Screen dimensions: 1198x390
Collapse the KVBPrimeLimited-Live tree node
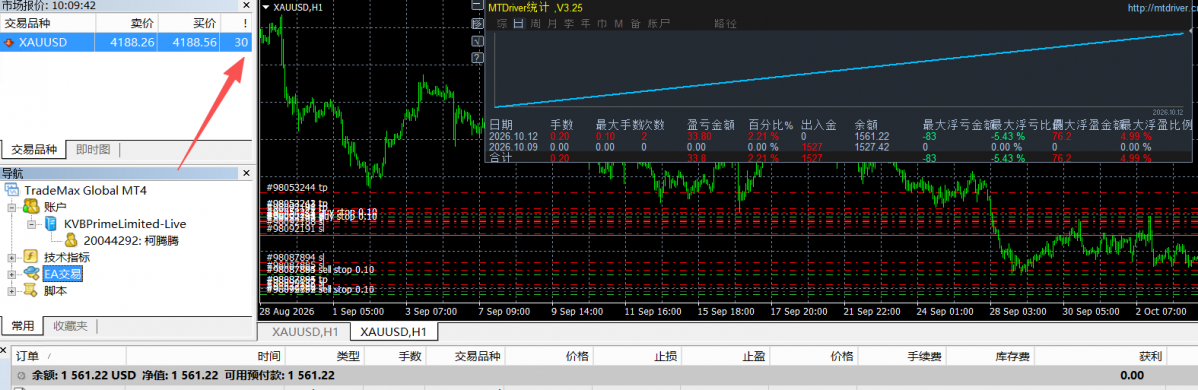coord(31,224)
